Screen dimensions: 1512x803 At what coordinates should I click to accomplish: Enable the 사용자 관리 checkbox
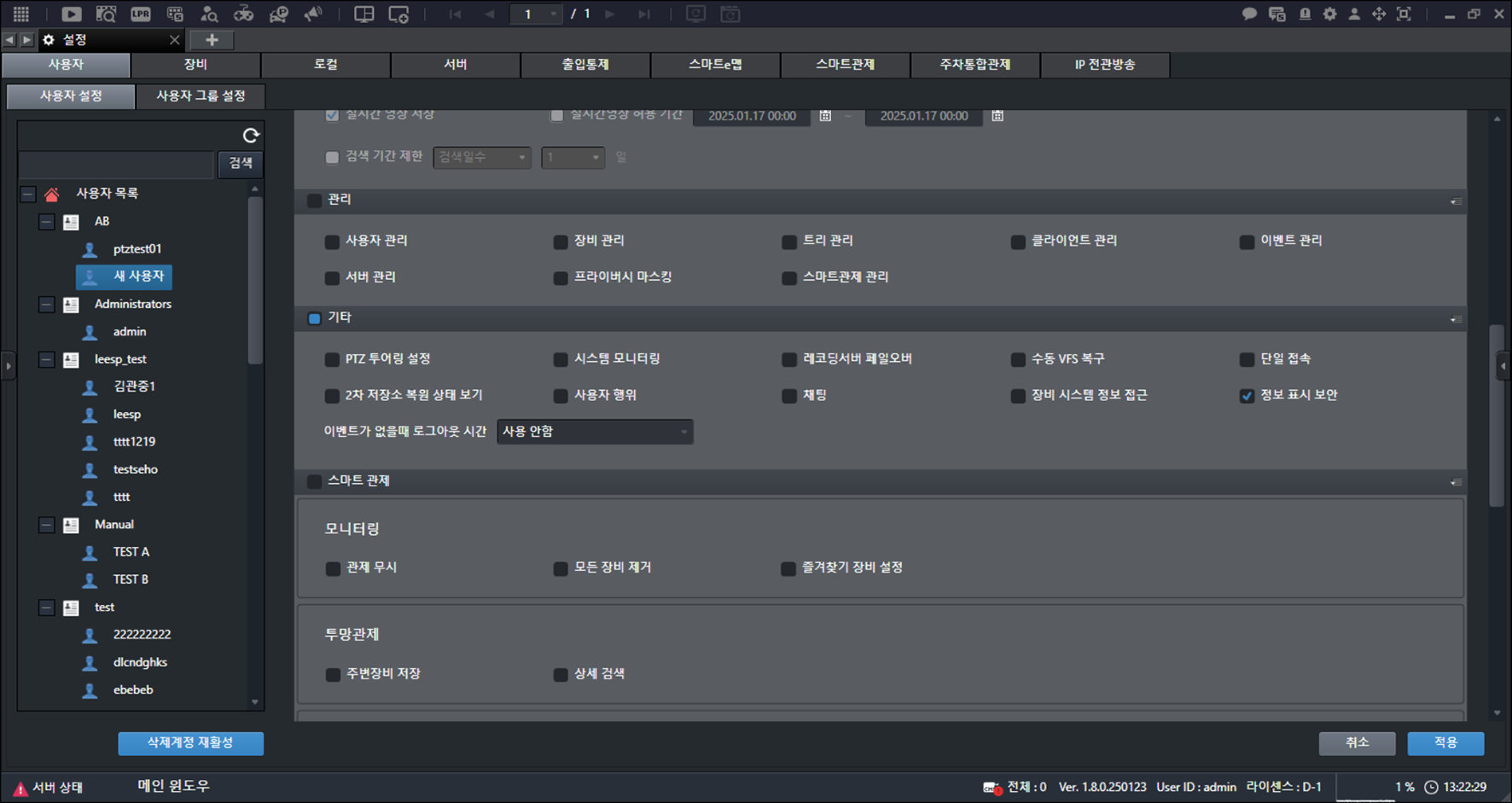tap(332, 242)
